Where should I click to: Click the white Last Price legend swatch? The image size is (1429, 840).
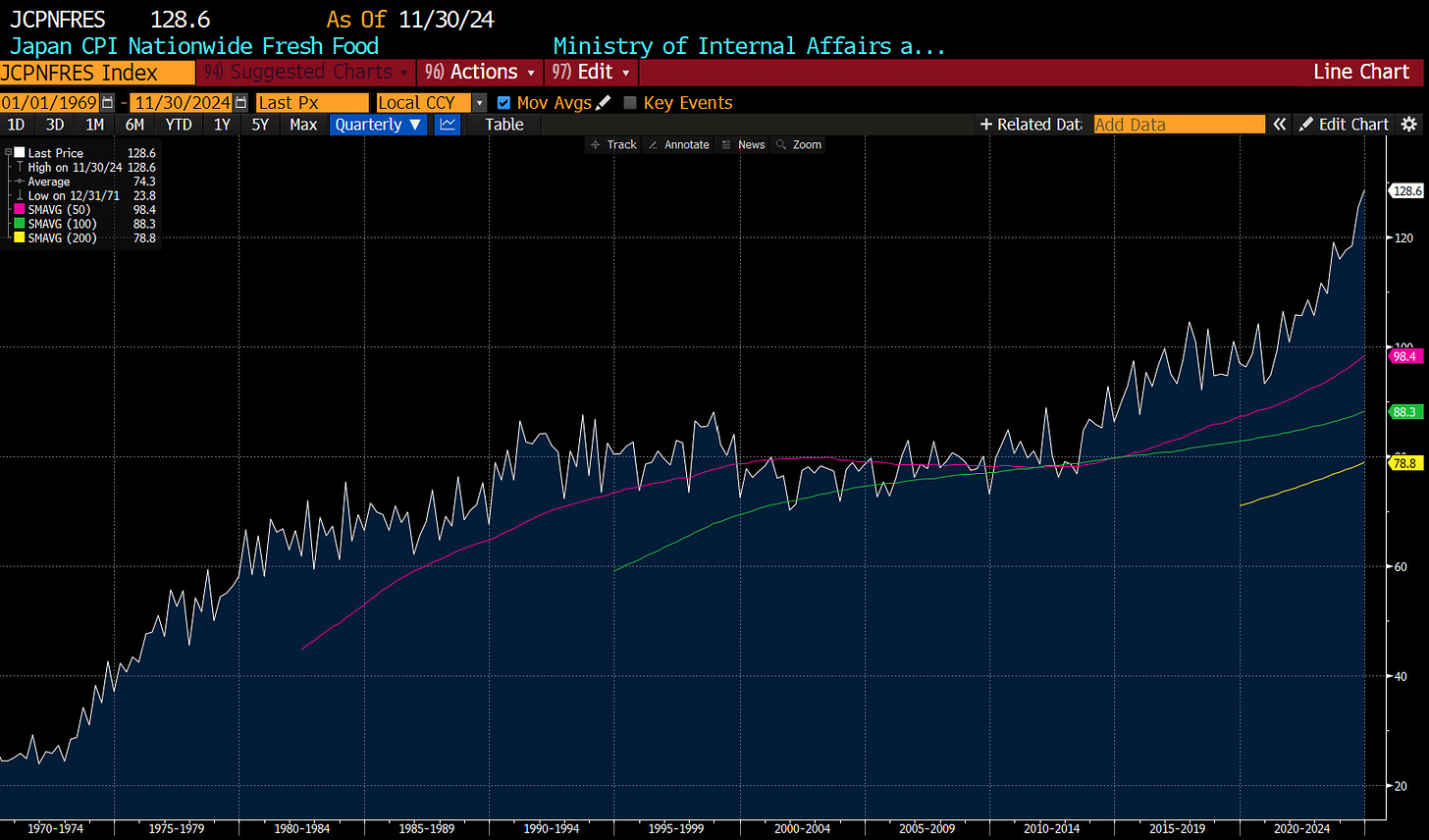click(x=20, y=153)
